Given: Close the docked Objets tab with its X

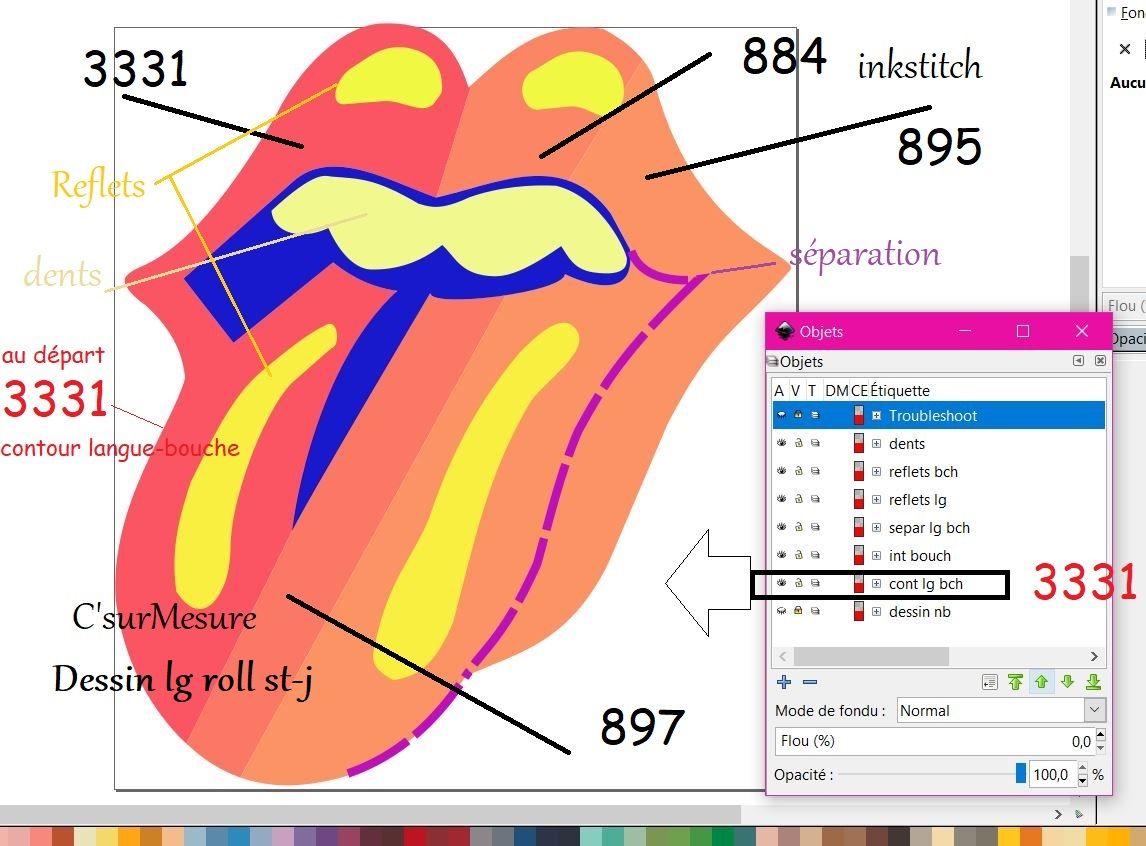Looking at the screenshot, I should 1100,361.
